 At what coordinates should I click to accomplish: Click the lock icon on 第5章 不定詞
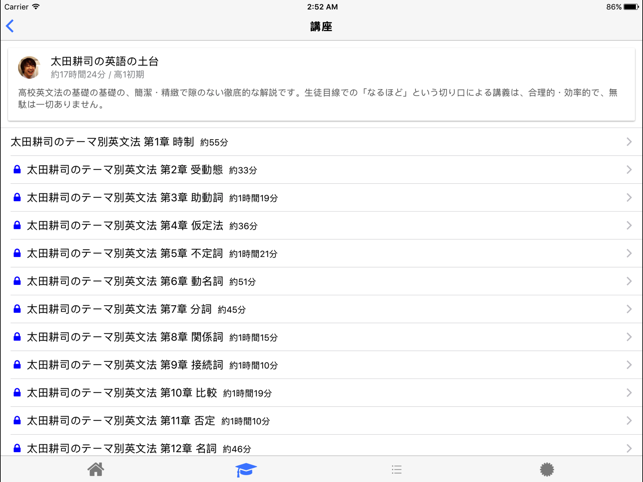coord(17,253)
